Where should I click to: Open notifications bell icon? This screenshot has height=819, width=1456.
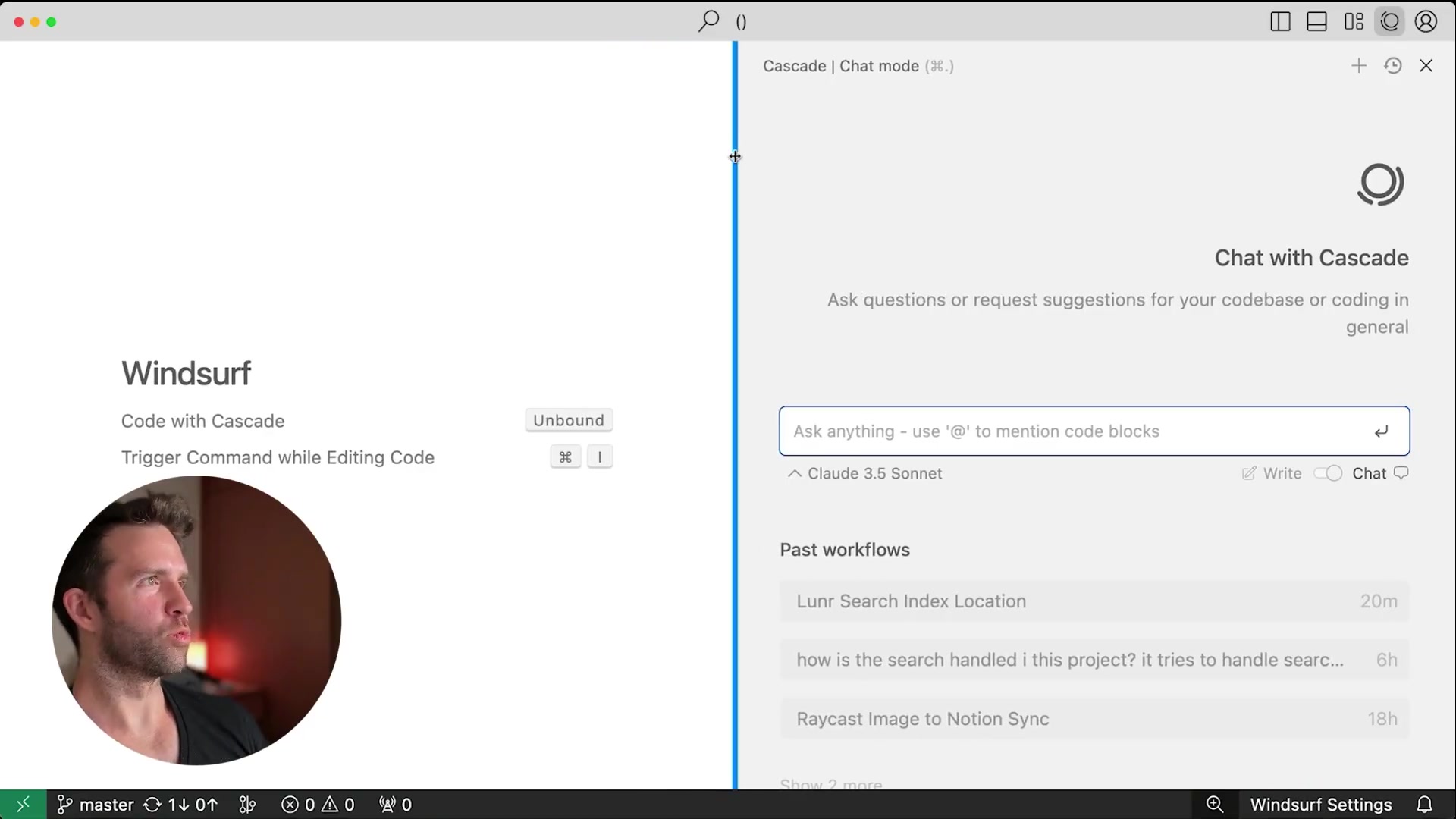[1425, 805]
